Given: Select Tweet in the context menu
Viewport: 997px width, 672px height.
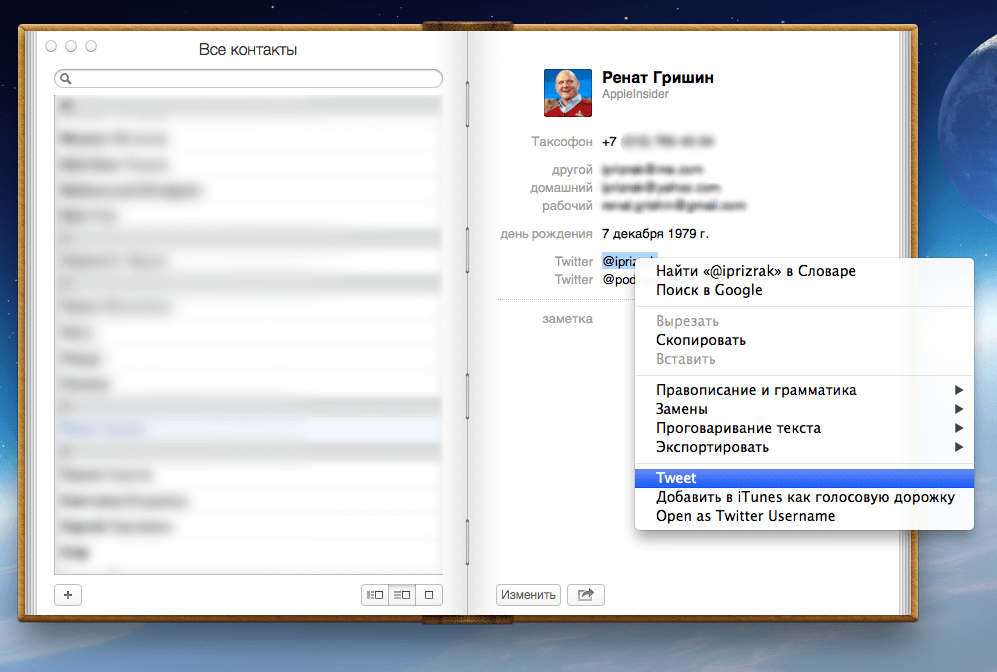Looking at the screenshot, I should 804,478.
